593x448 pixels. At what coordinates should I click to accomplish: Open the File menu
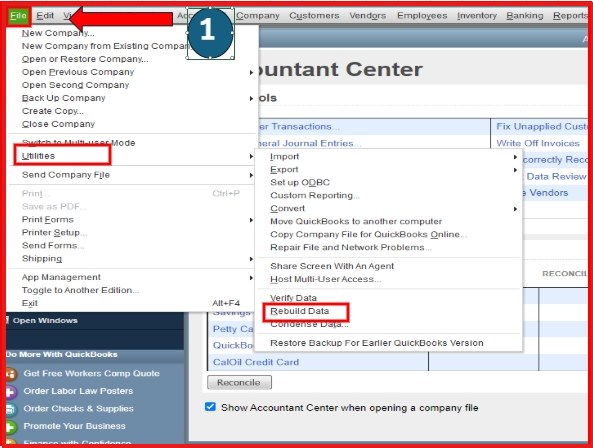point(18,16)
